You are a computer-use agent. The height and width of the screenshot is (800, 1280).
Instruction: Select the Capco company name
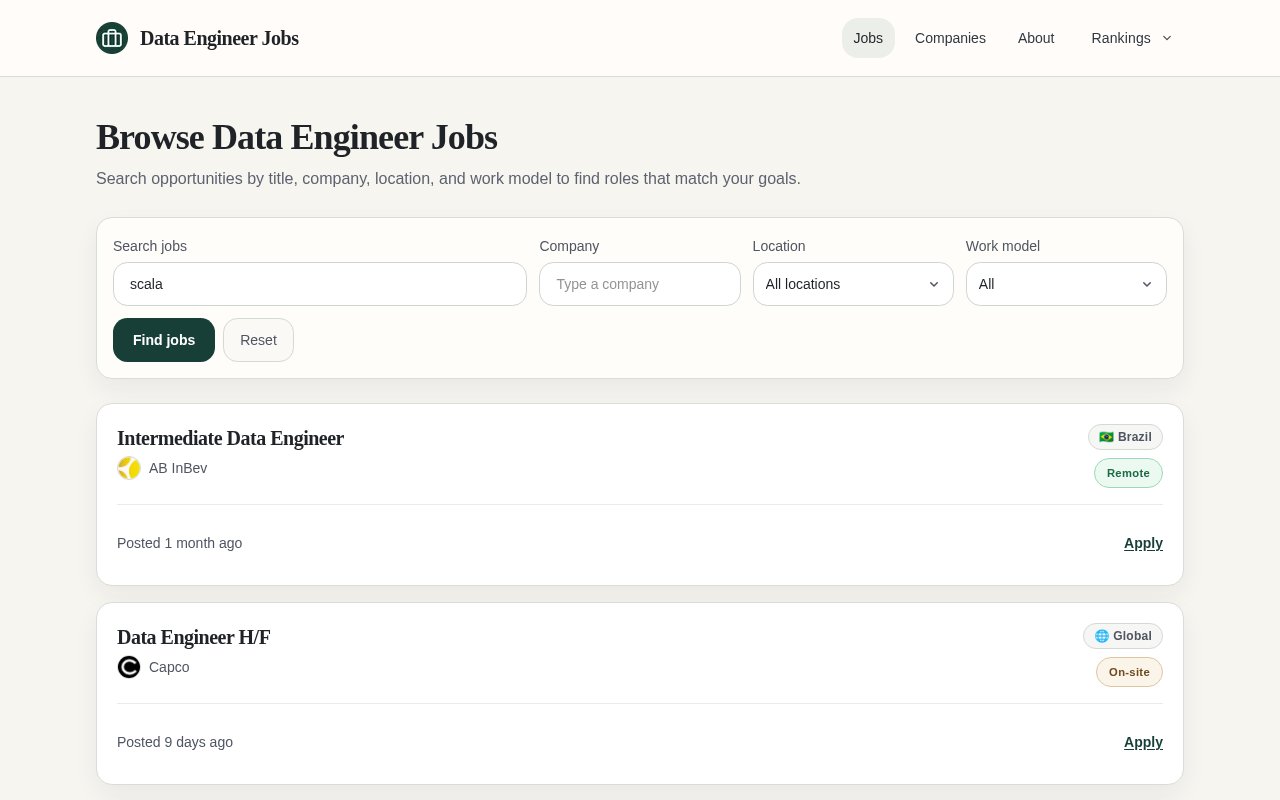(169, 667)
